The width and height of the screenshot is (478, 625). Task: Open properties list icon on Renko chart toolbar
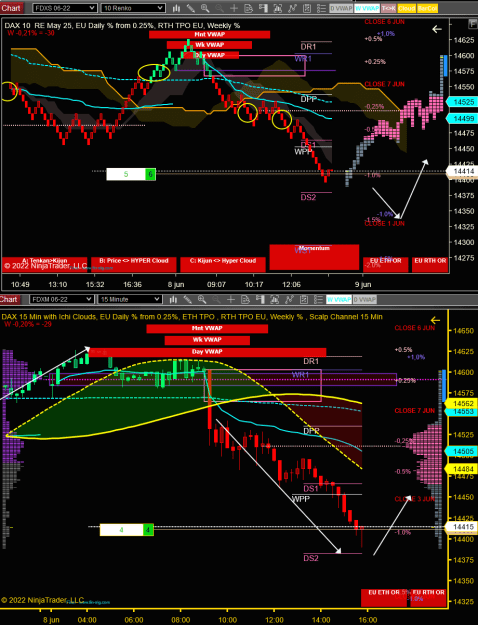pyautogui.click(x=321, y=8)
